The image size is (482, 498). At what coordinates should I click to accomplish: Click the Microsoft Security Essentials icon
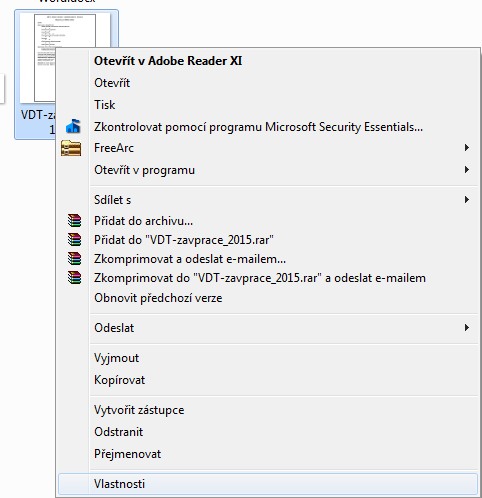point(73,126)
